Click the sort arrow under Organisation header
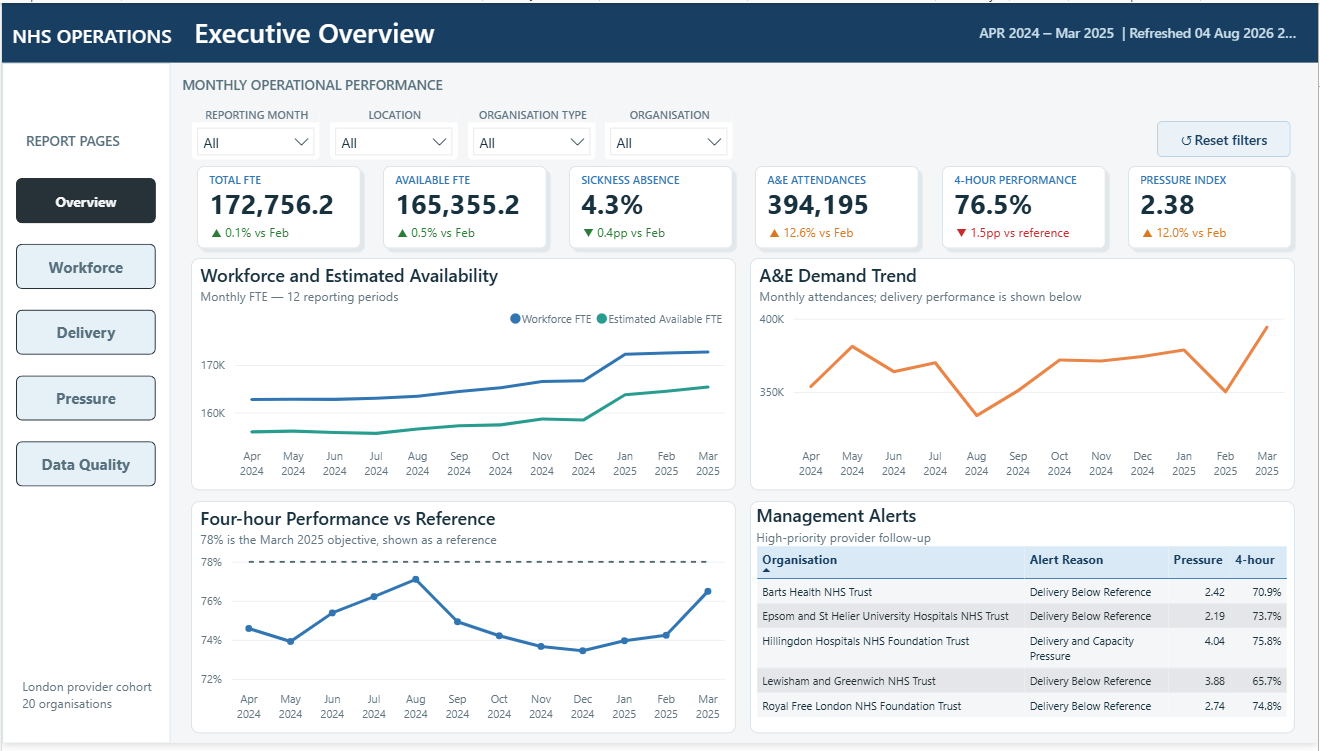1320x751 pixels. click(x=766, y=571)
